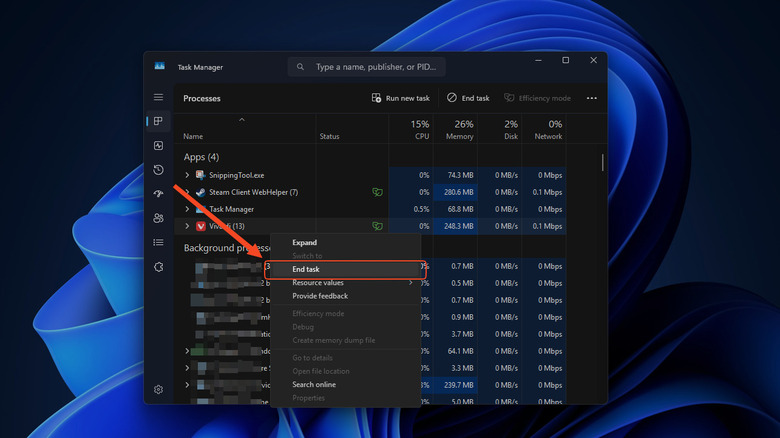This screenshot has height=438, width=780.
Task: Open the Users page in sidebar
Action: pos(158,218)
